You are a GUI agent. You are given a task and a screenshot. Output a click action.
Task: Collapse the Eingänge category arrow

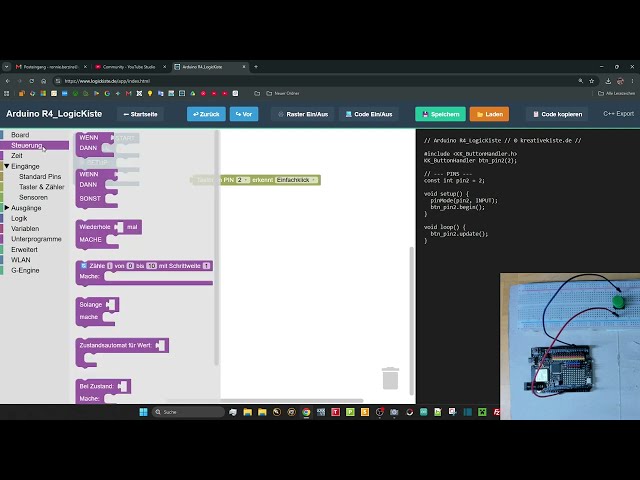[x=7, y=166]
